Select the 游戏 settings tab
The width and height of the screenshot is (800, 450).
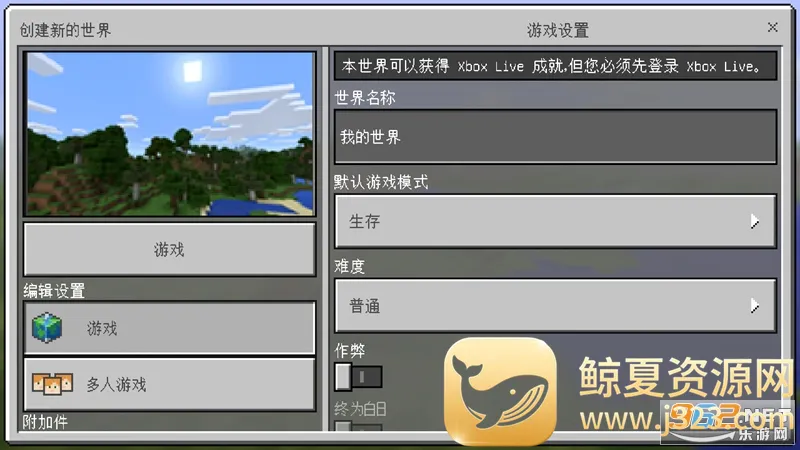(169, 328)
